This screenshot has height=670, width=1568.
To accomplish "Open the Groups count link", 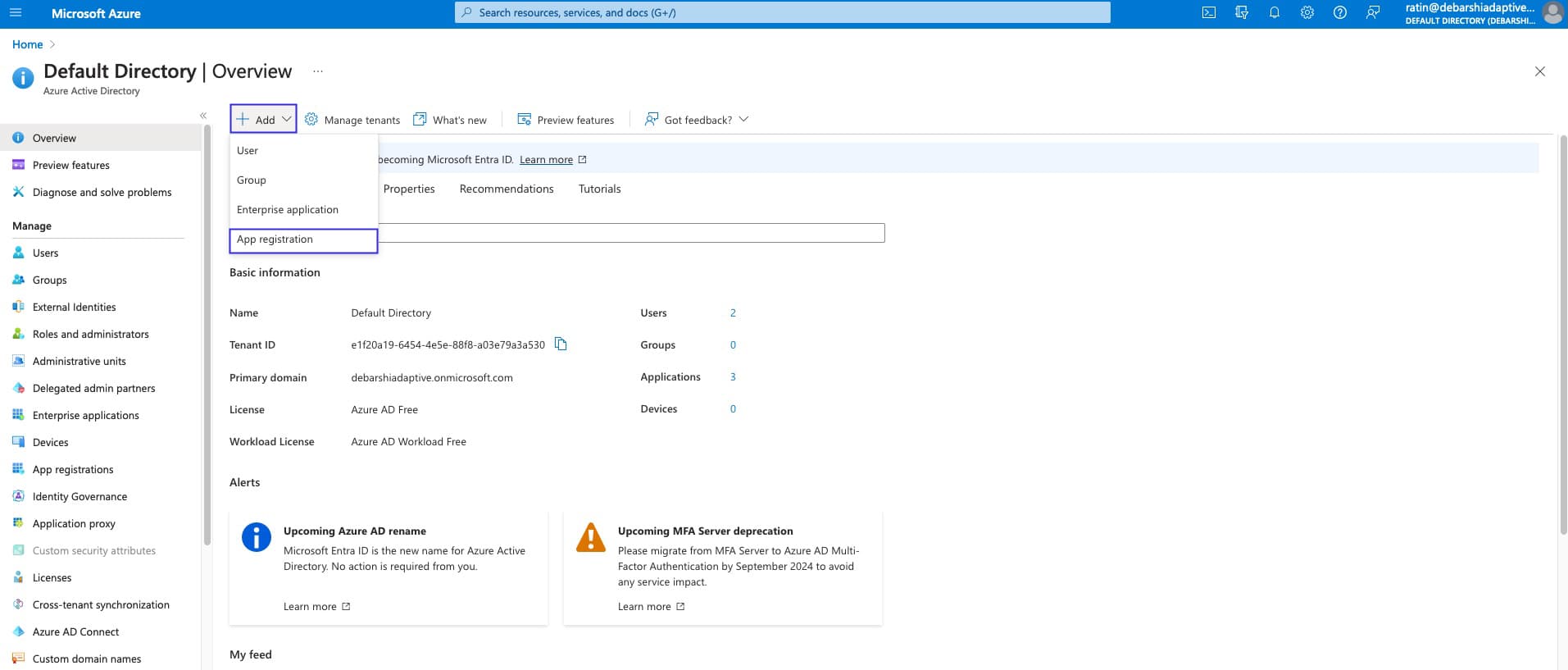I will [733, 344].
